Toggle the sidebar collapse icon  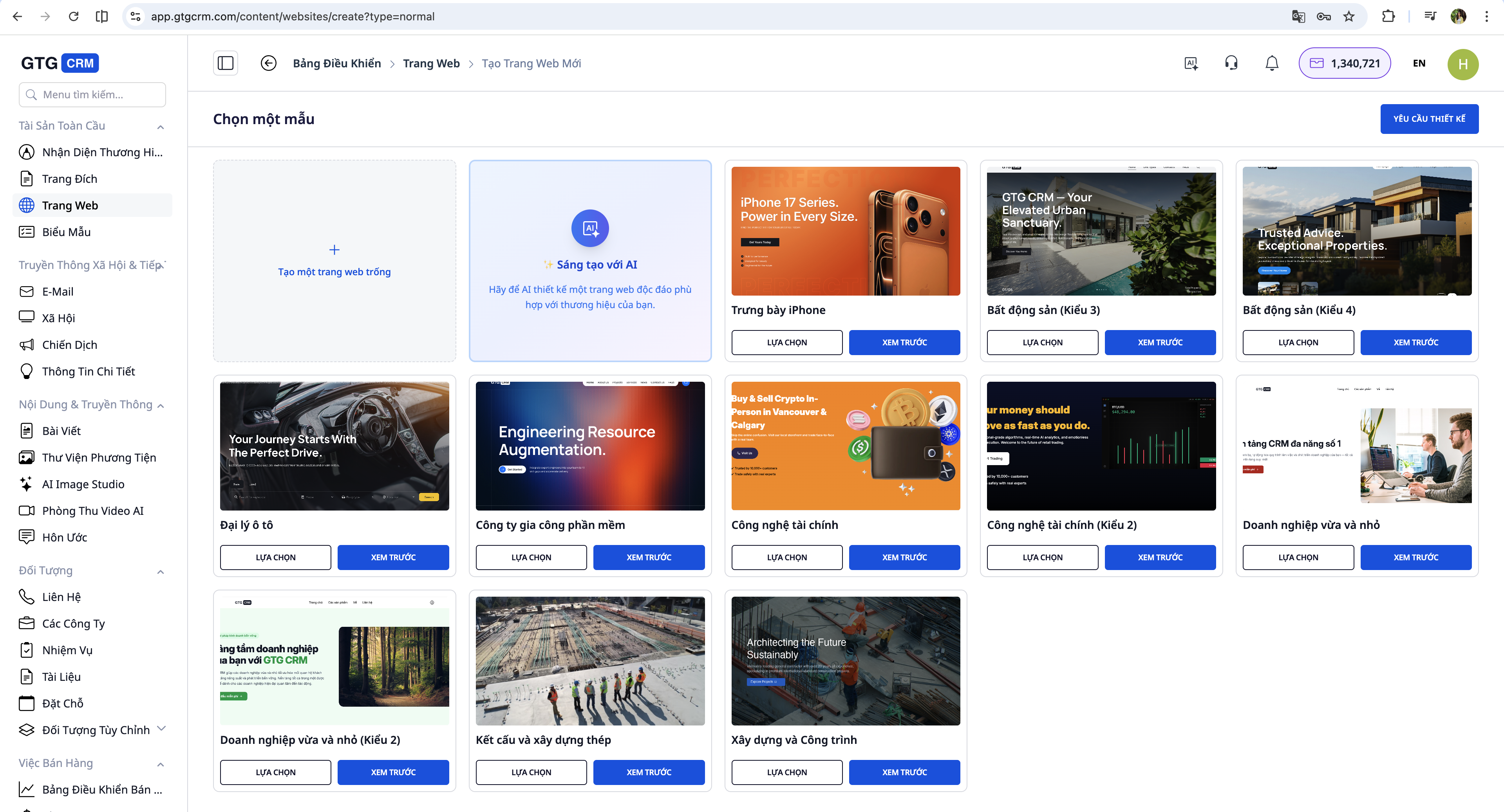point(225,63)
